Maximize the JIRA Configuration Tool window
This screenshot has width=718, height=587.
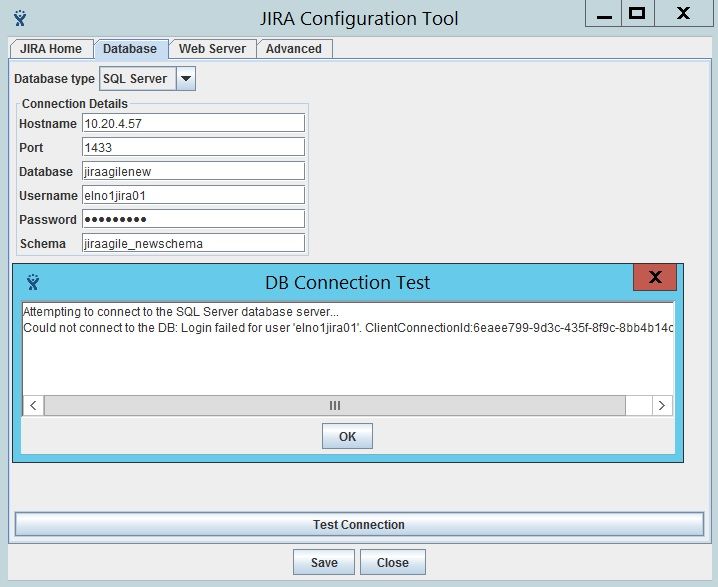coord(637,14)
